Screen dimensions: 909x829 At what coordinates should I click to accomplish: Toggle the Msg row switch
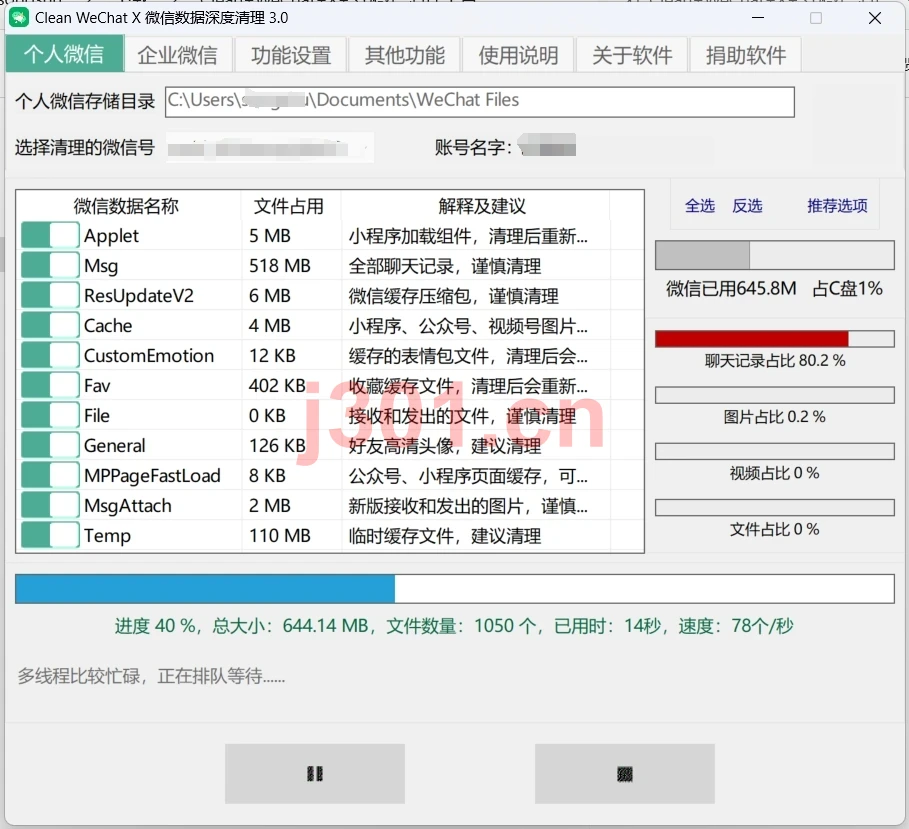click(50, 266)
